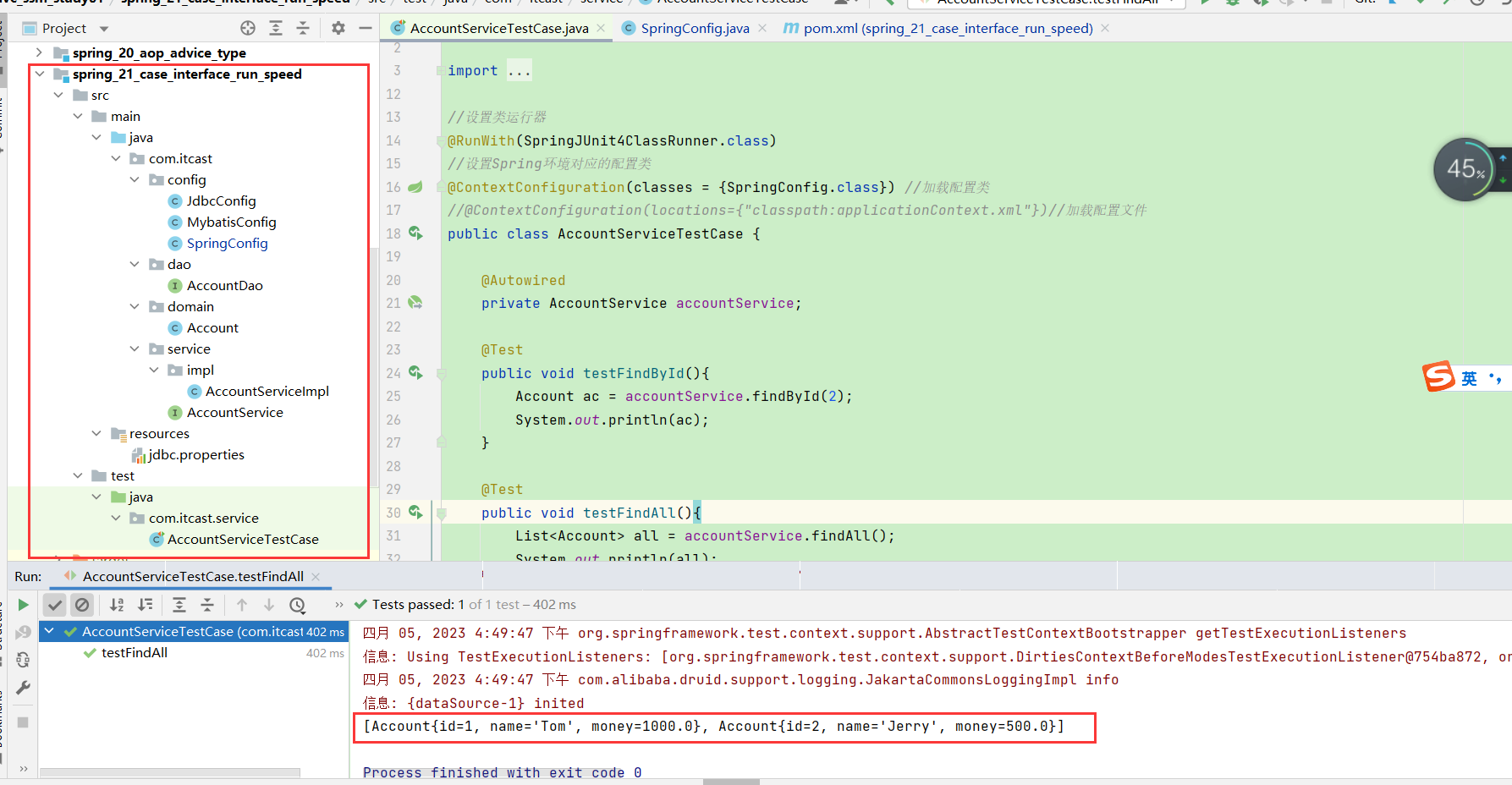Click the Rerun Failed Tests icon
1512x785 pixels.
pos(23,633)
